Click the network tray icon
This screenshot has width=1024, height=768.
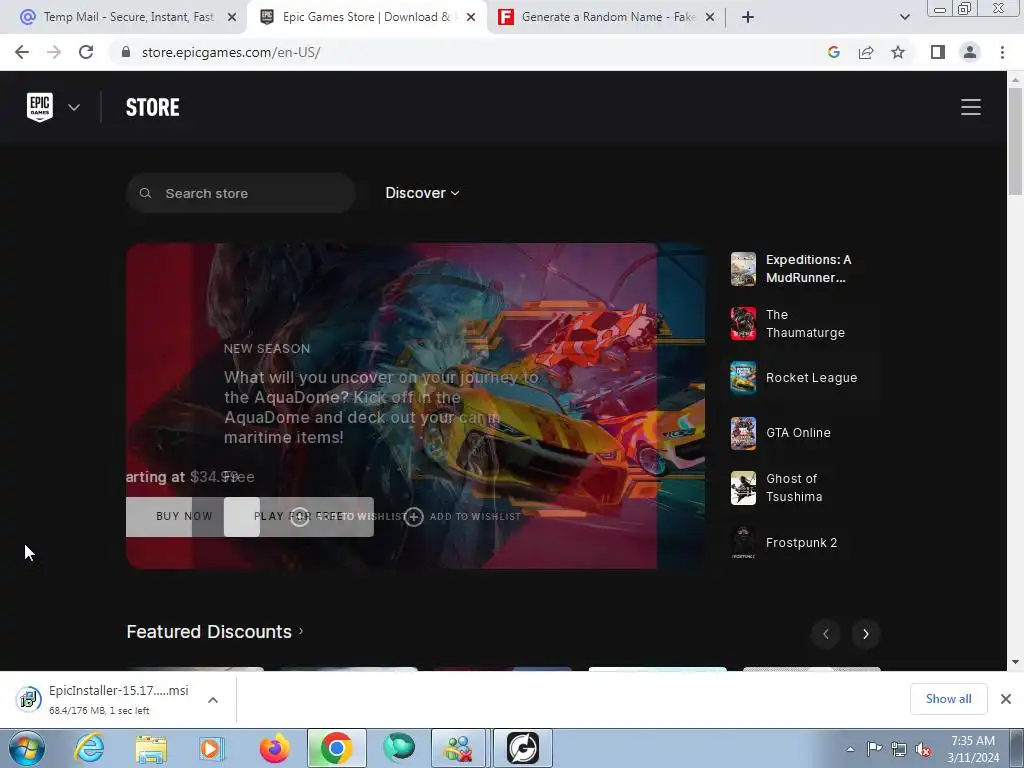[x=899, y=749]
